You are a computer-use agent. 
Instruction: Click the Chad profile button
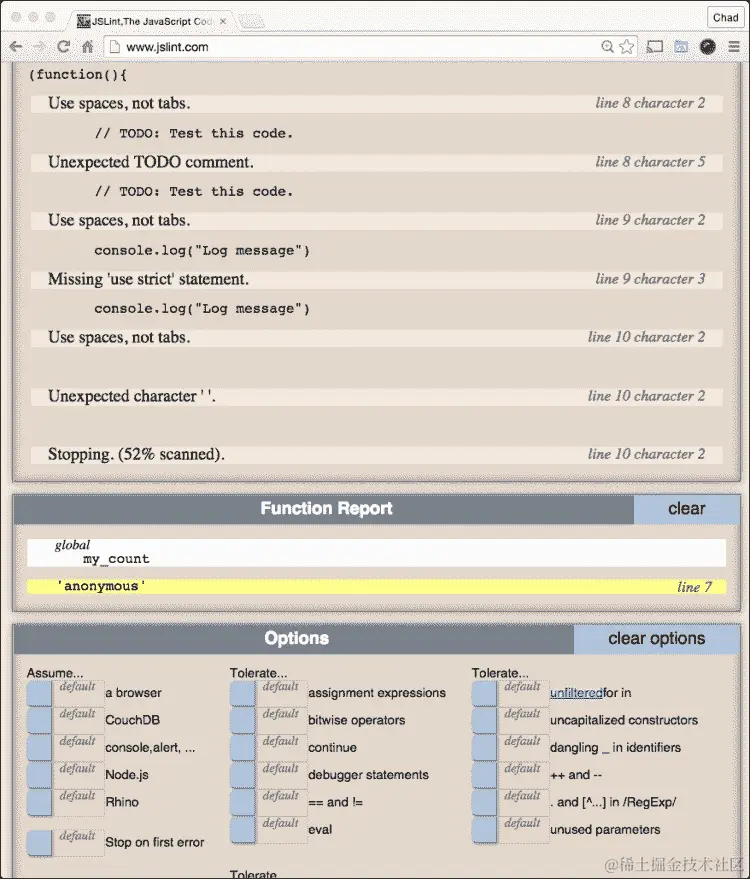coord(725,18)
